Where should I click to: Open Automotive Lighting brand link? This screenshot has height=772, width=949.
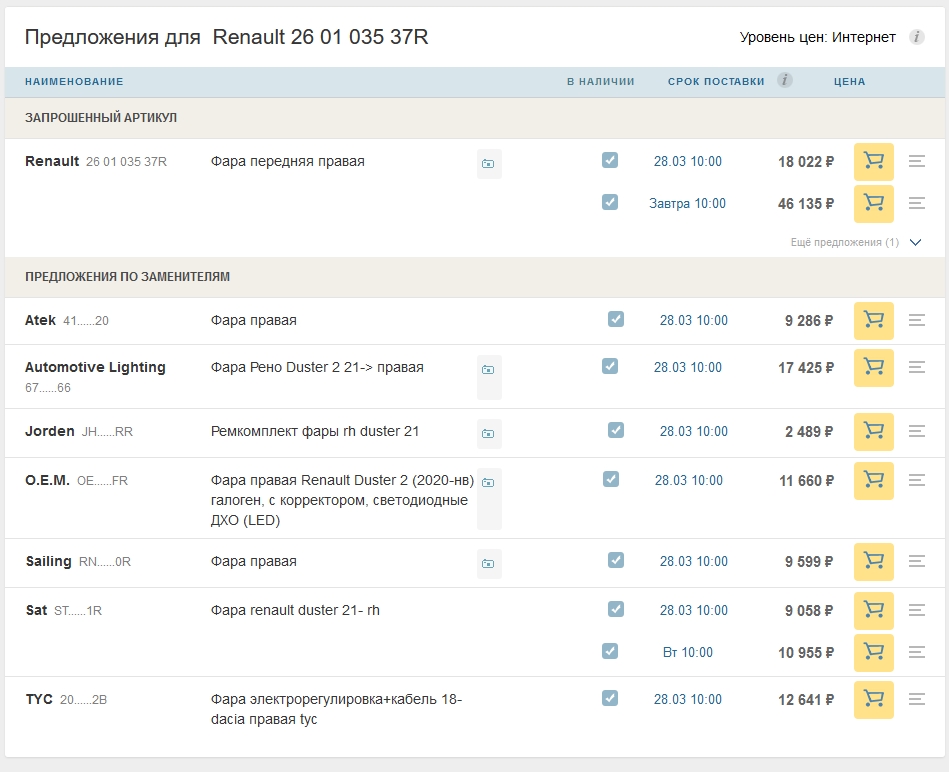[95, 367]
